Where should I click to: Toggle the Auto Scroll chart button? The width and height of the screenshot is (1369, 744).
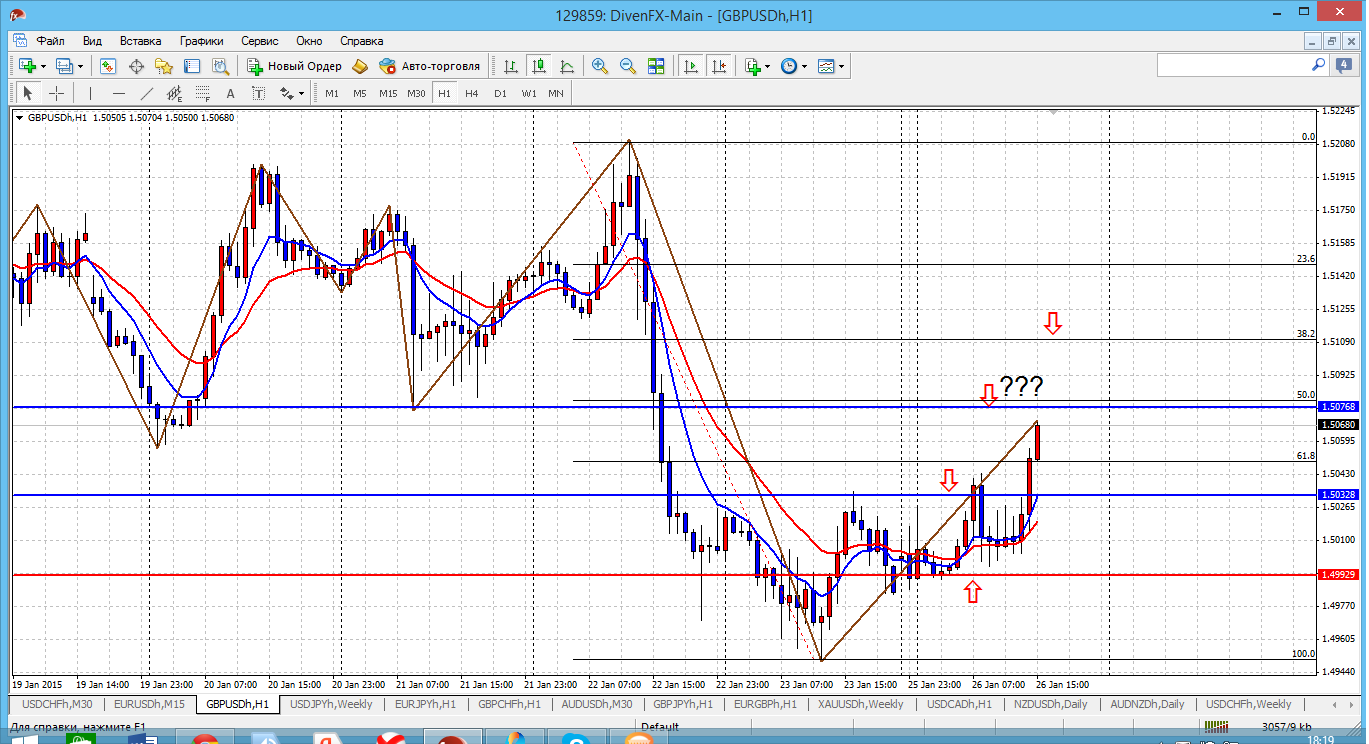pos(690,66)
